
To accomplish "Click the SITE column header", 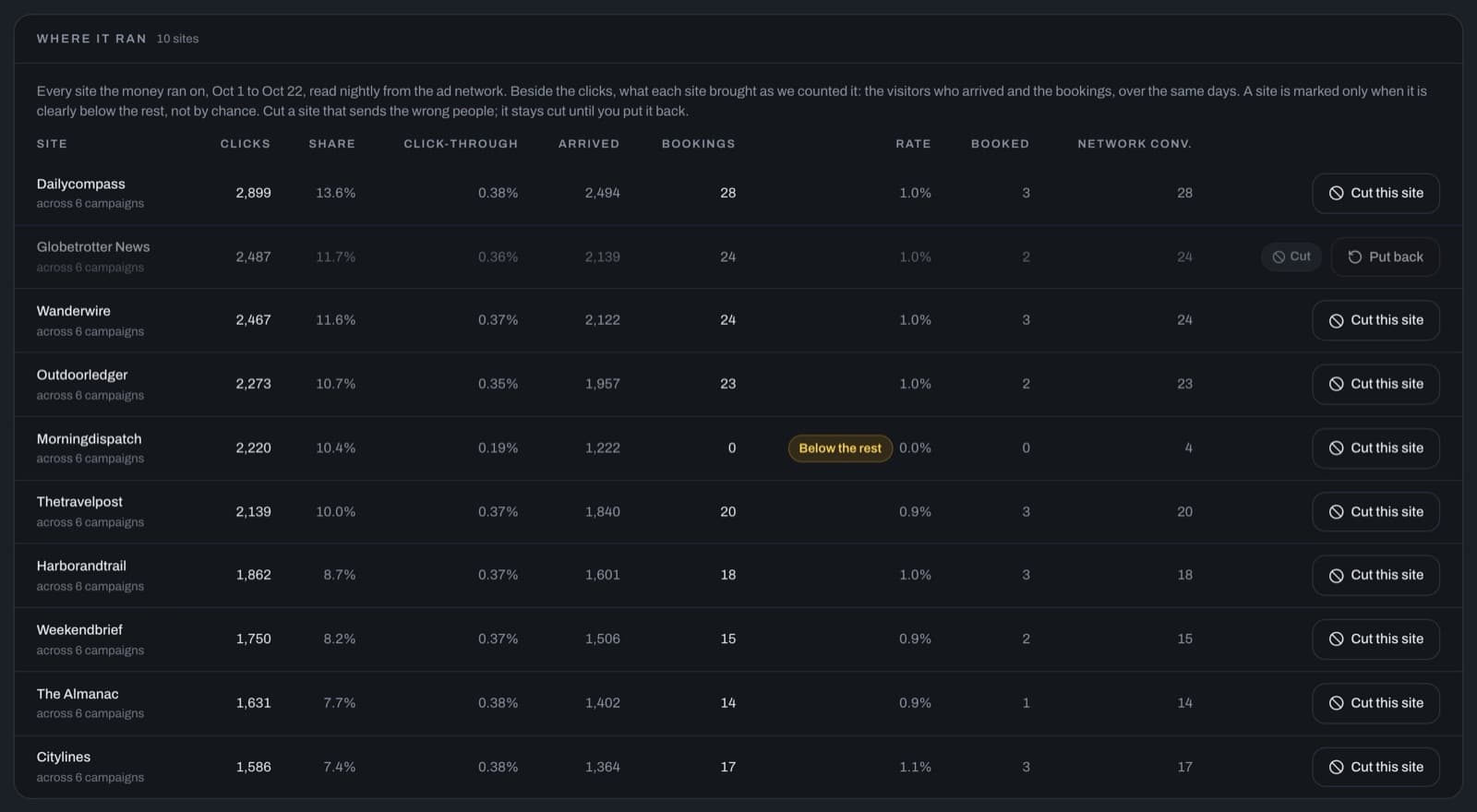I will (52, 144).
